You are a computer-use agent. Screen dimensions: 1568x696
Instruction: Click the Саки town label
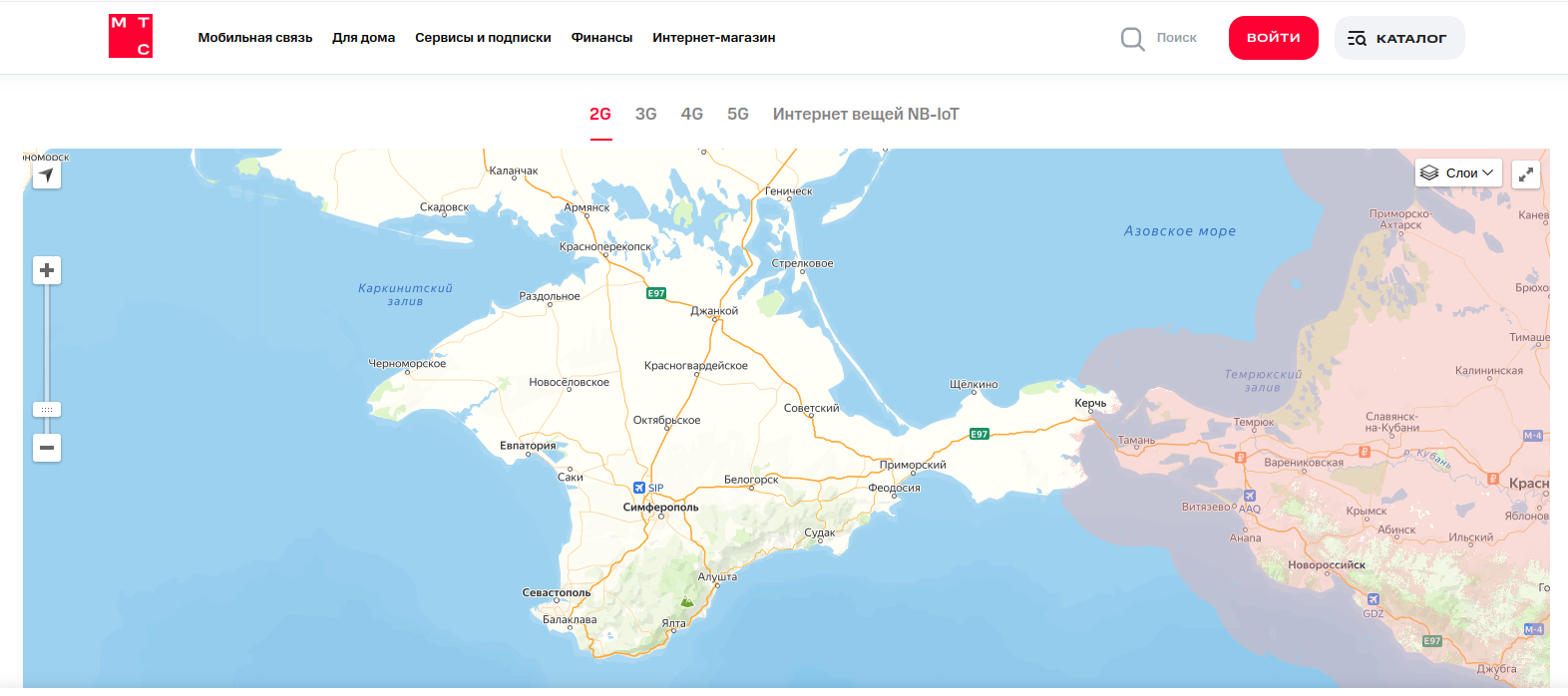point(571,477)
